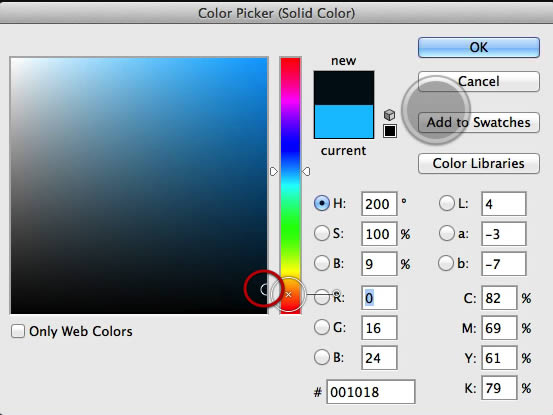Viewport: 553px width, 415px height.
Task: Click the a value field showing -3
Action: 504,234
